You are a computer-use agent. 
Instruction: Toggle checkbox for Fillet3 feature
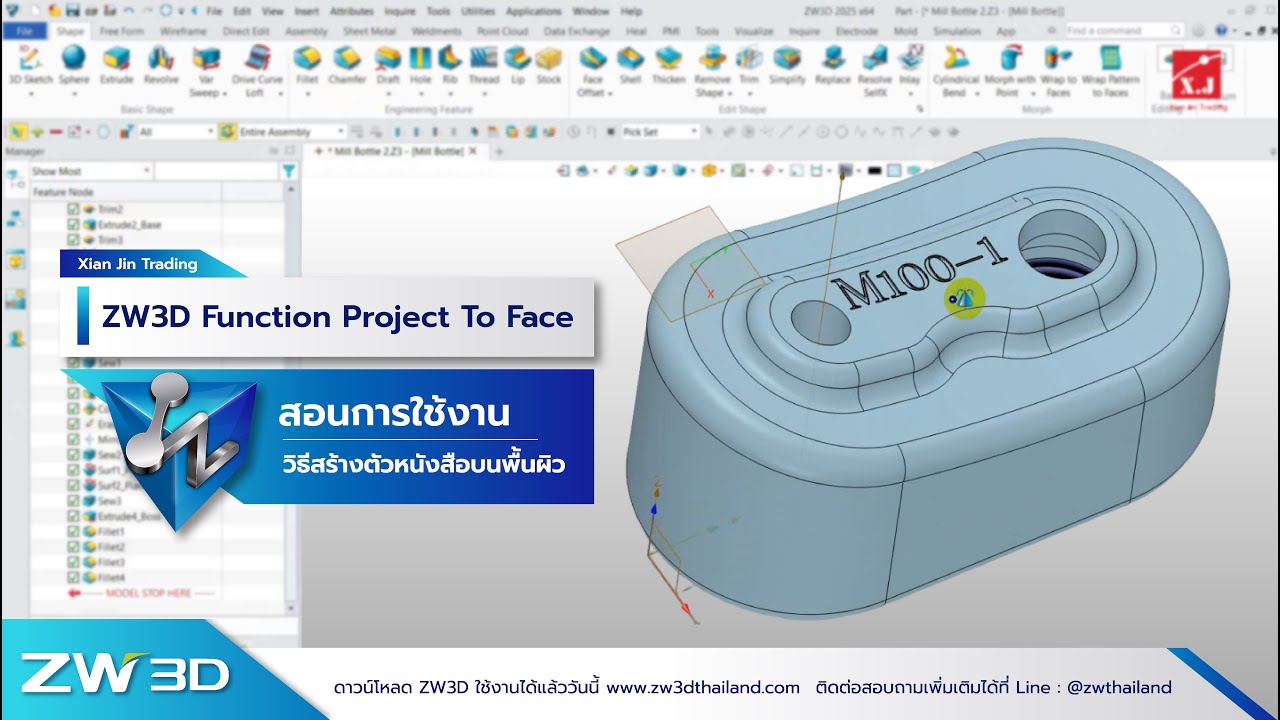point(73,562)
